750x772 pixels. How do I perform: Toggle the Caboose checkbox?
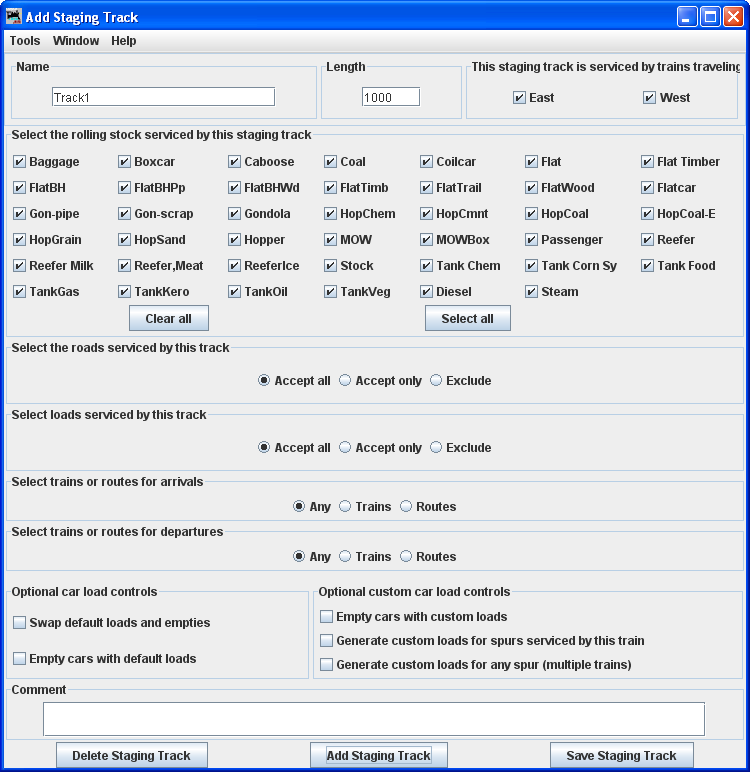click(235, 162)
